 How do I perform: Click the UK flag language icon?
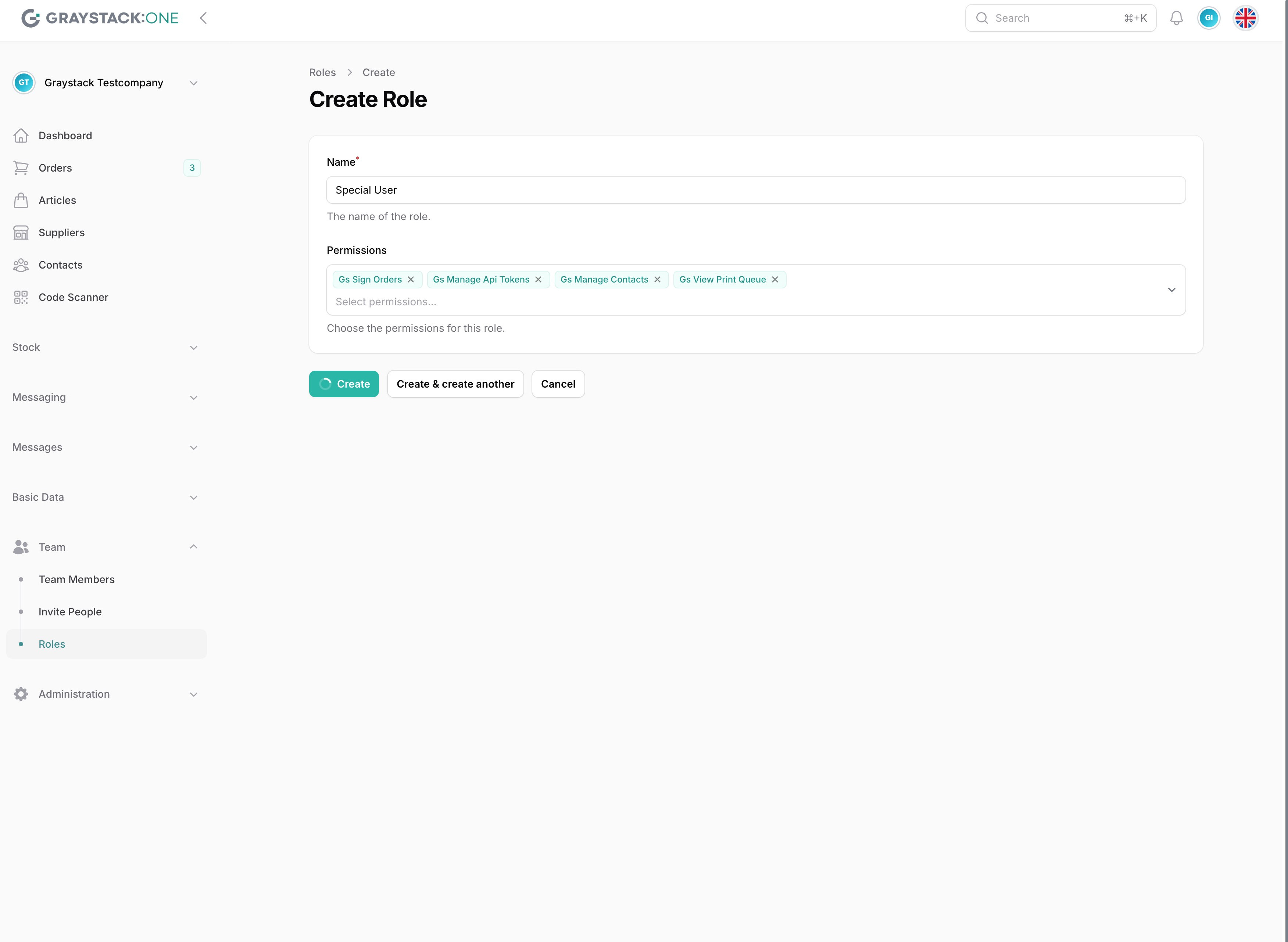coord(1245,18)
